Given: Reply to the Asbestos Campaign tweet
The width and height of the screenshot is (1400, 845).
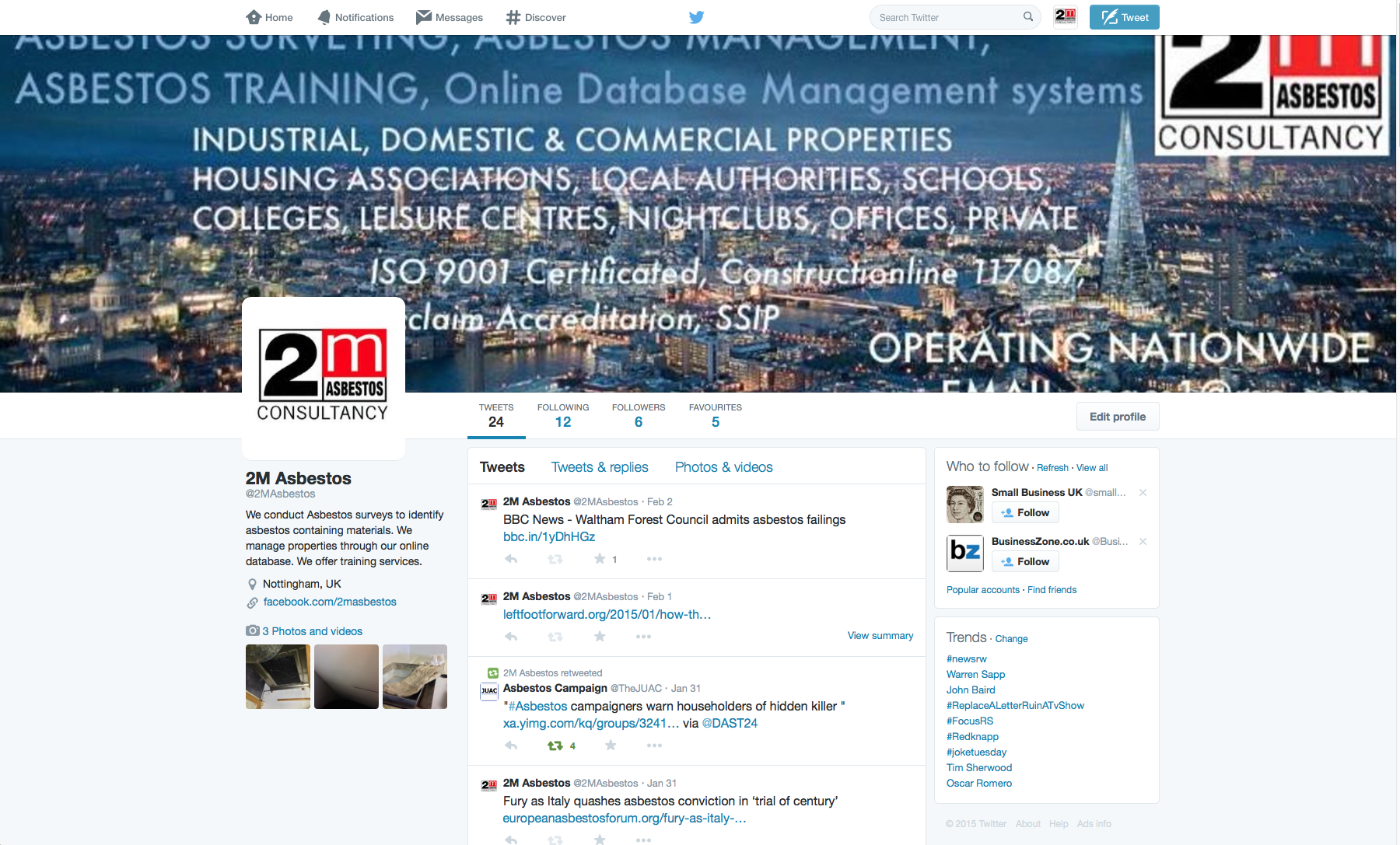Looking at the screenshot, I should tap(511, 745).
